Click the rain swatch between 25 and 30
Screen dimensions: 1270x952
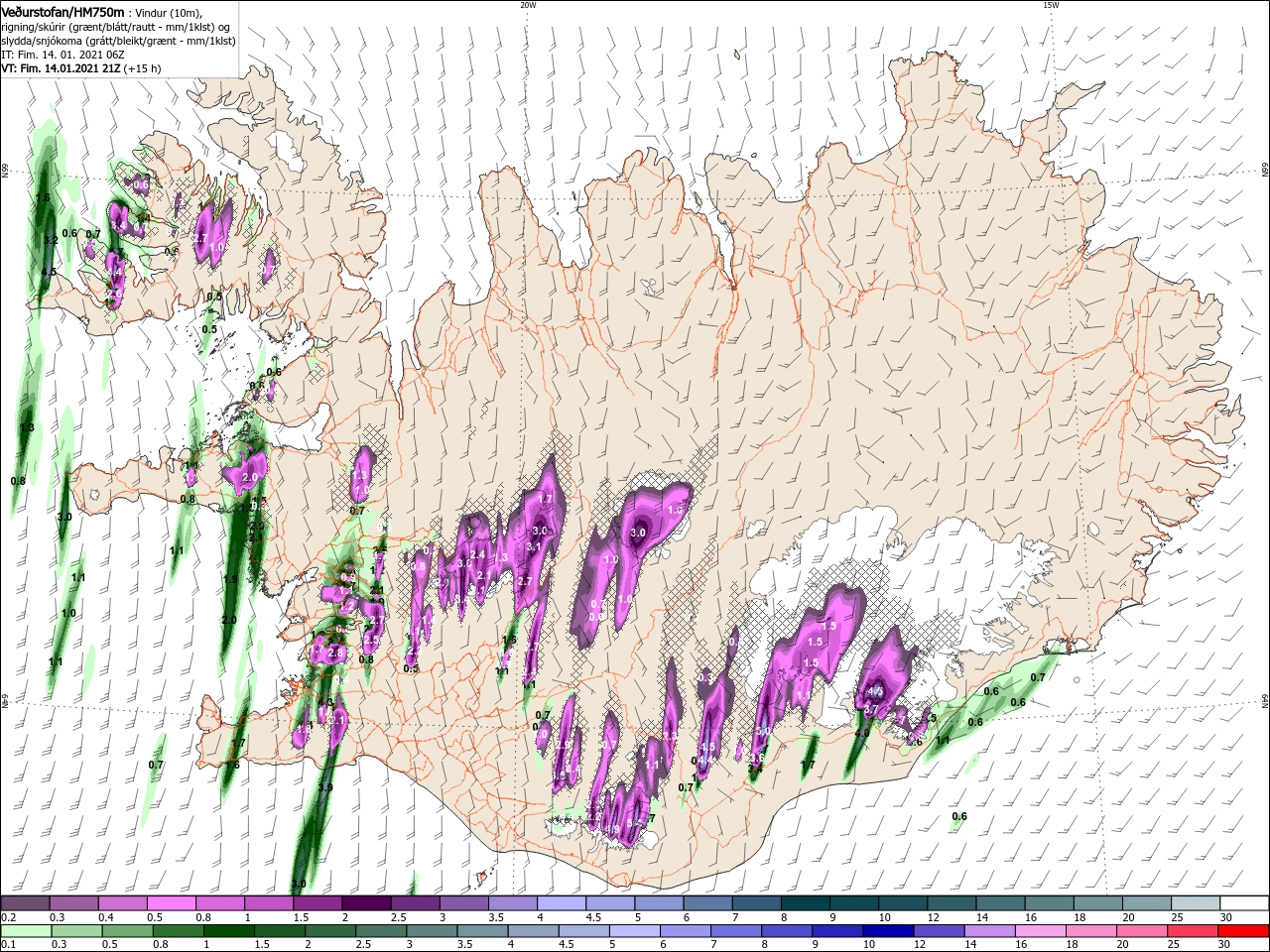[1192, 931]
